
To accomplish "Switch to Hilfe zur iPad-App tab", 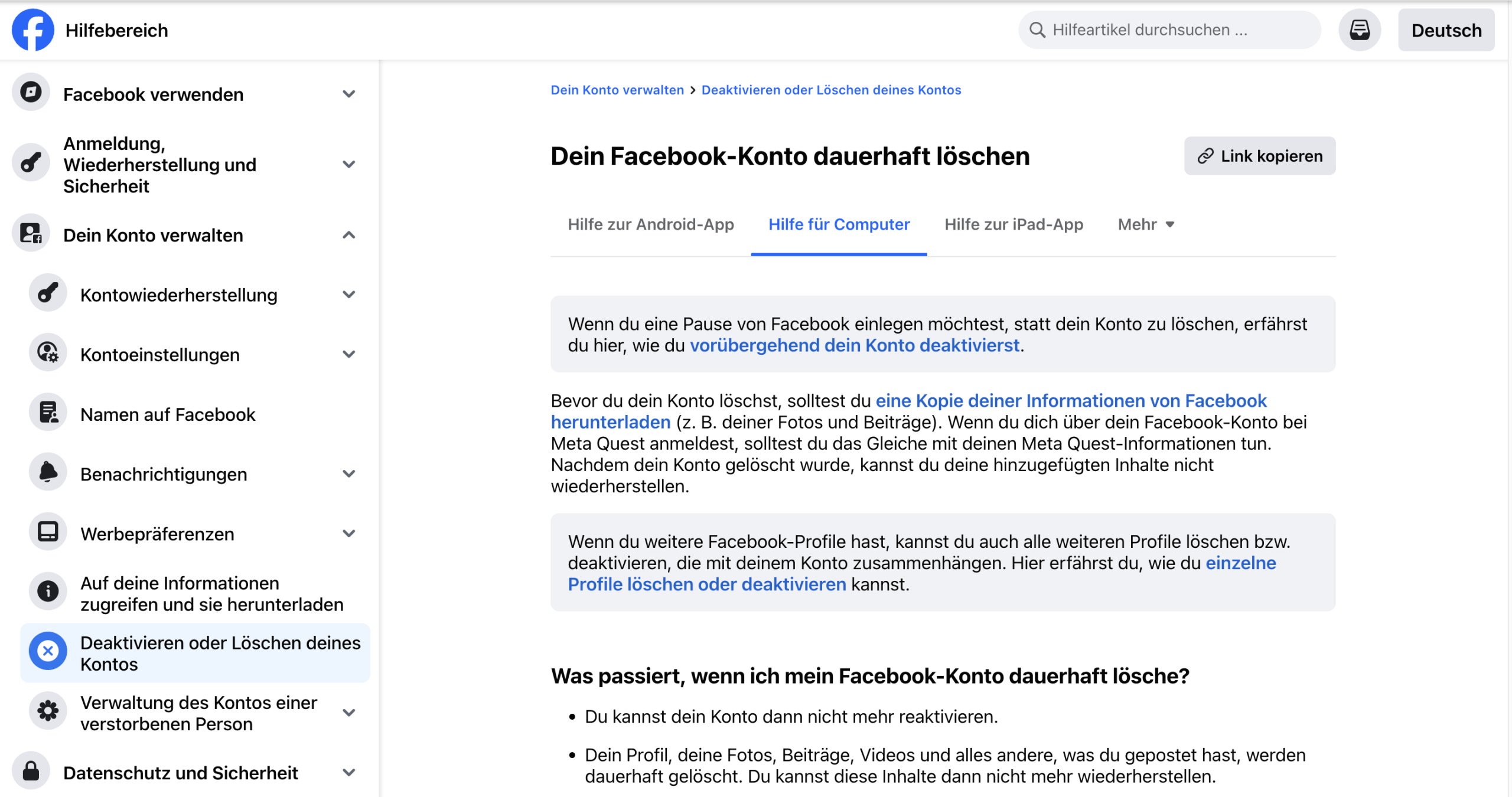I will [1014, 225].
